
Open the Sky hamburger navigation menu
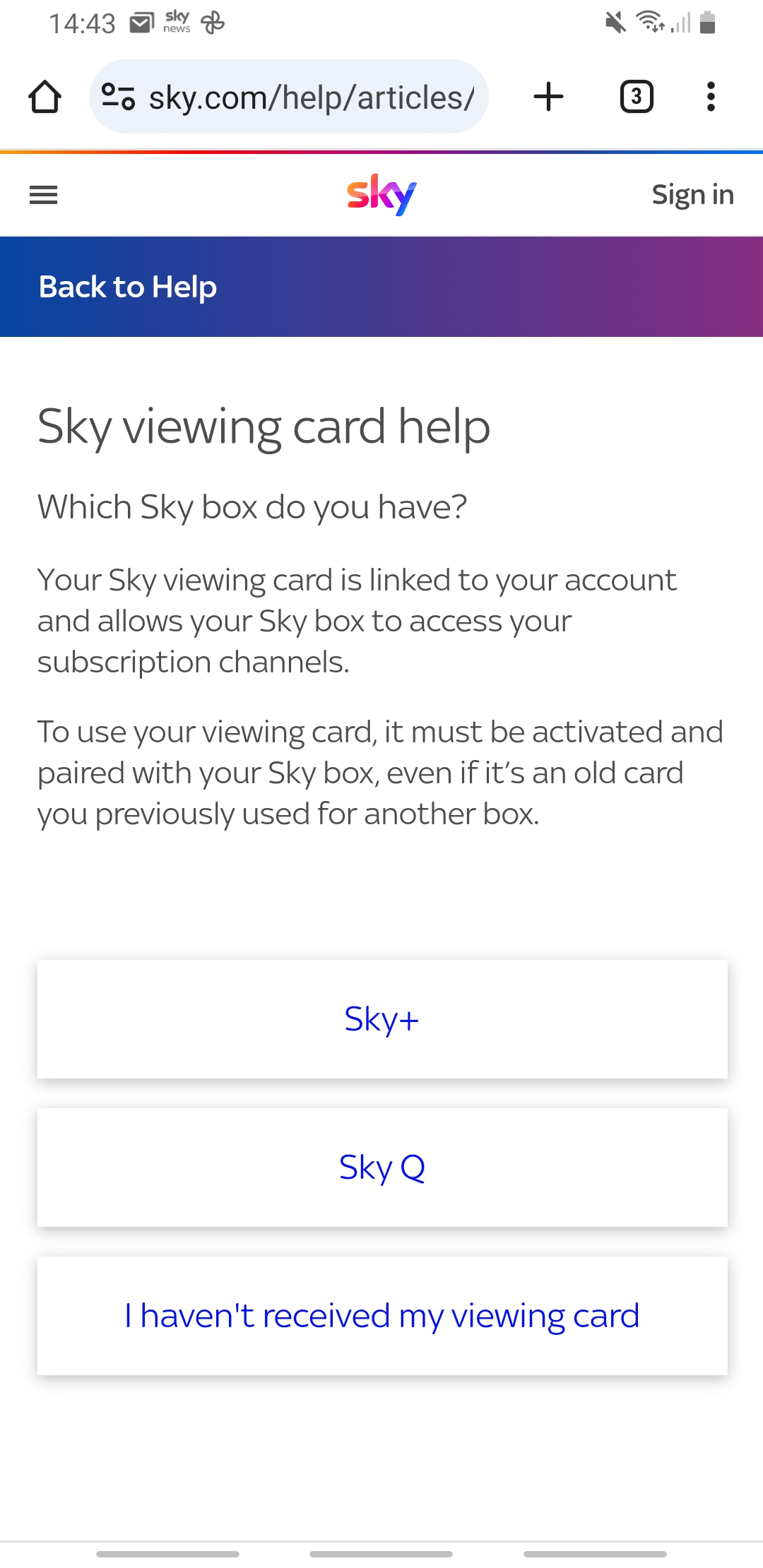coord(43,194)
